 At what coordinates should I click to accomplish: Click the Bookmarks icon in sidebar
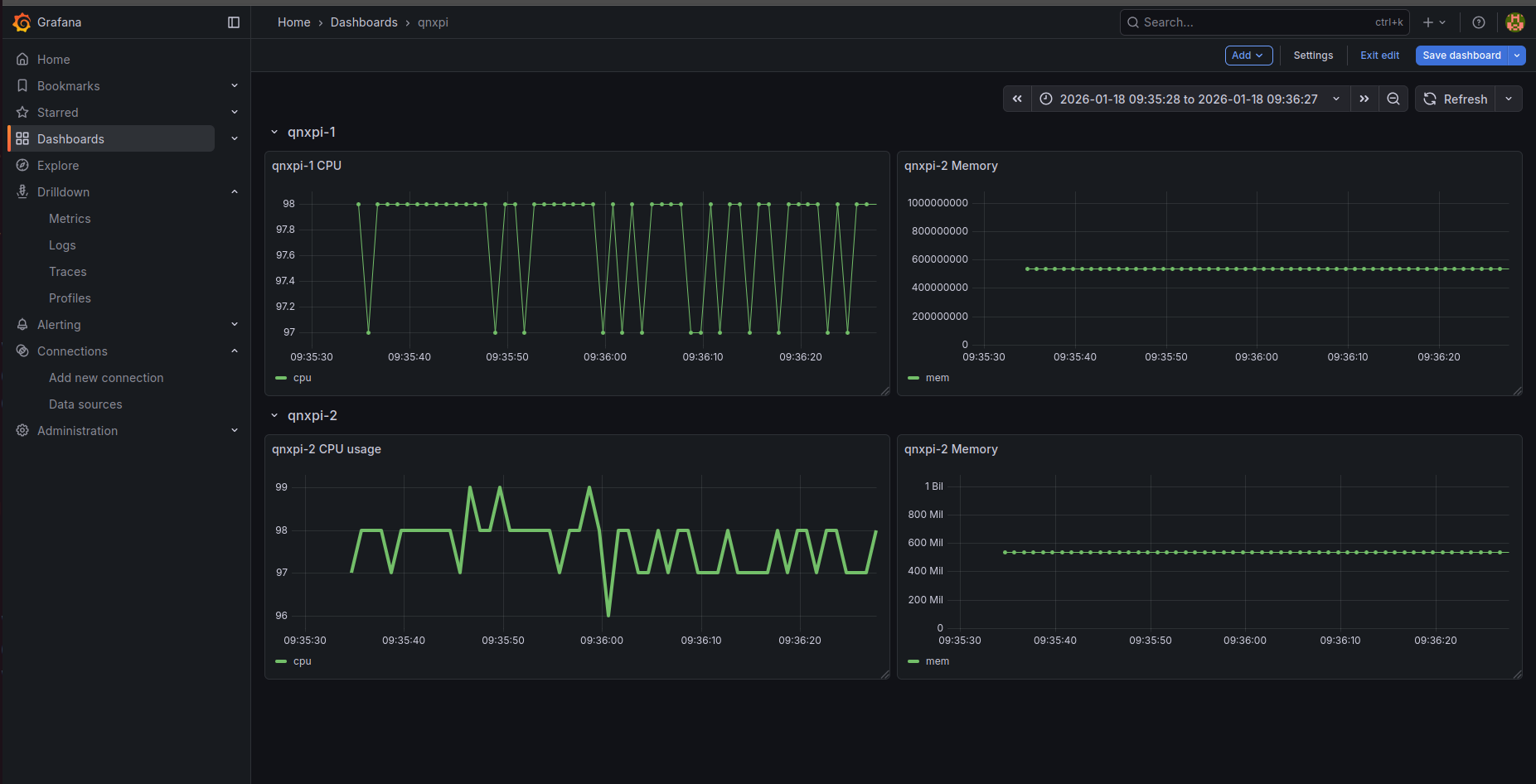point(22,86)
